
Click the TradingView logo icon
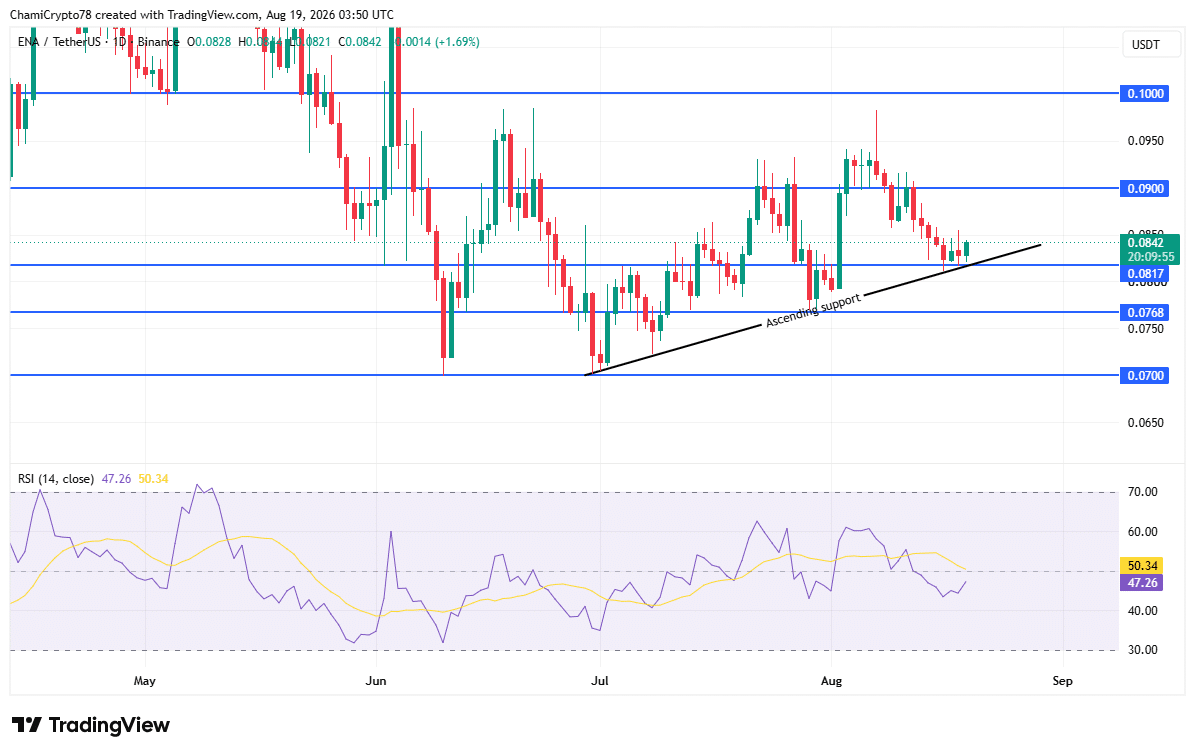(27, 725)
